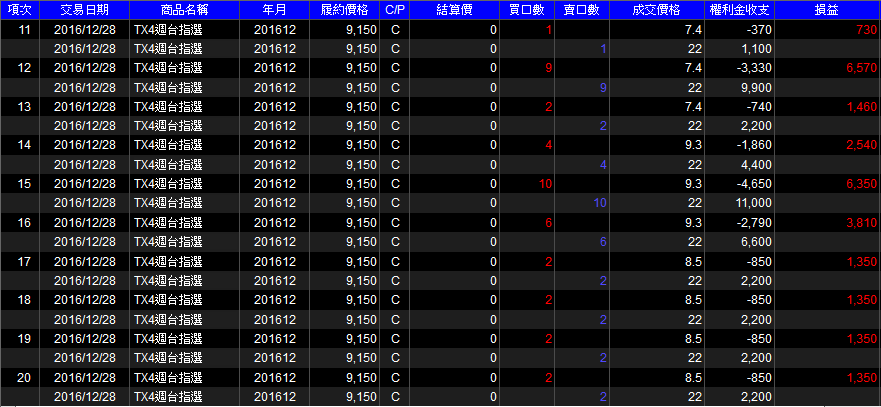
Task: Click the premium value -1,860
Action: 755,145
